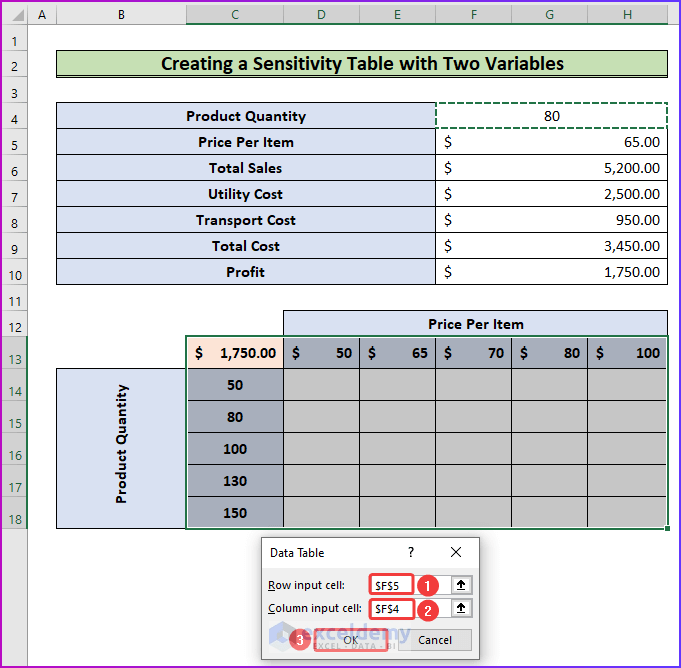The height and width of the screenshot is (668, 681).
Task: Click the Row input cell field
Action: point(410,585)
